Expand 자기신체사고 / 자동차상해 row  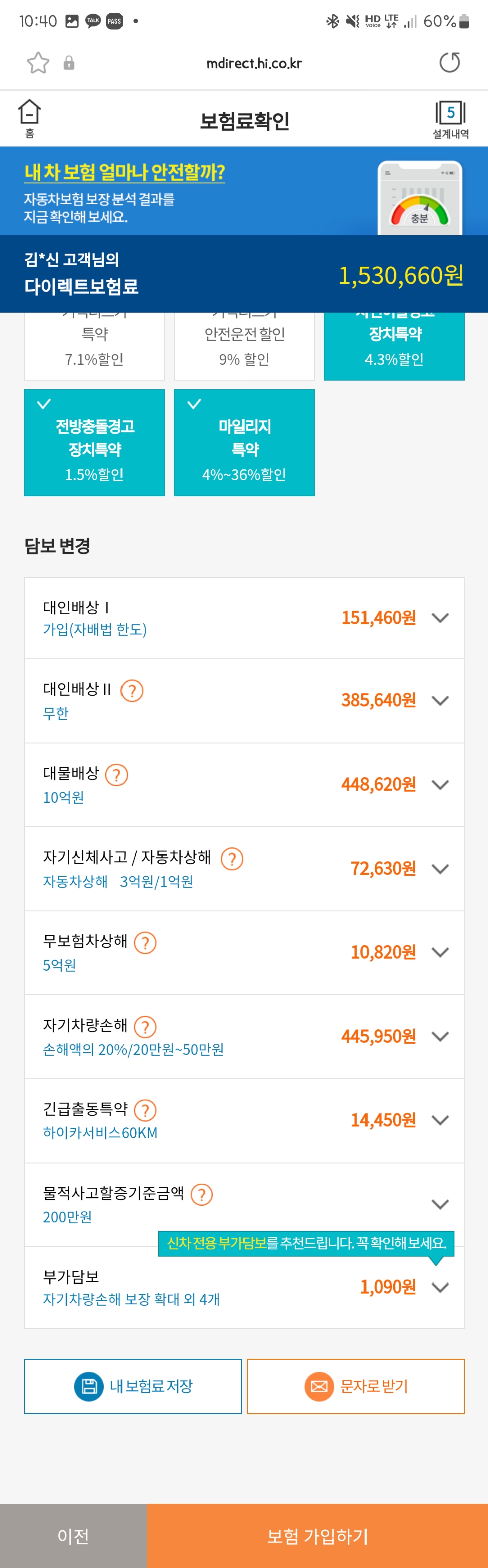245,869
